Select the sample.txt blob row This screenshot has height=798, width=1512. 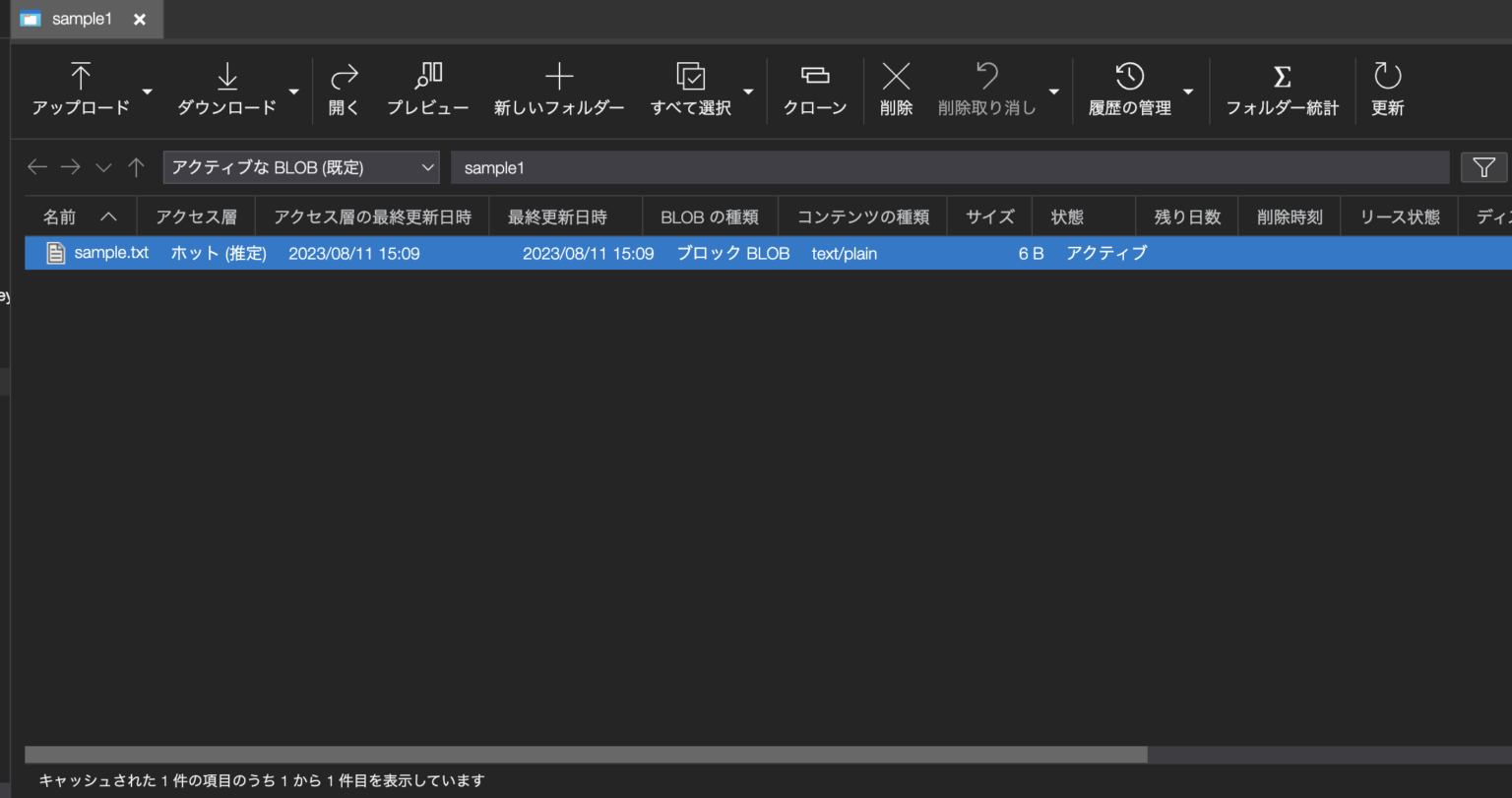tap(394, 253)
